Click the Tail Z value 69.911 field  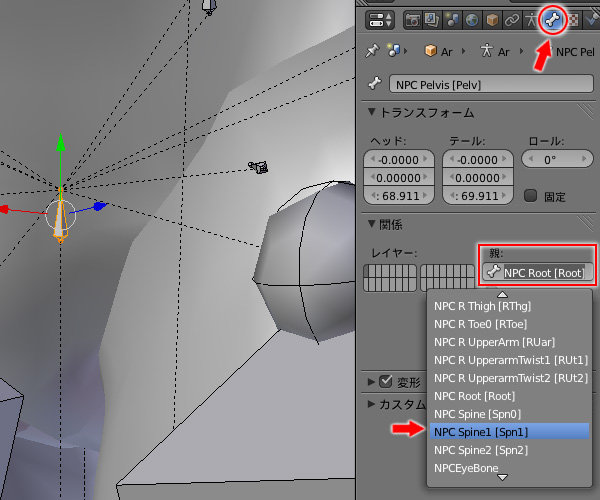coord(478,195)
